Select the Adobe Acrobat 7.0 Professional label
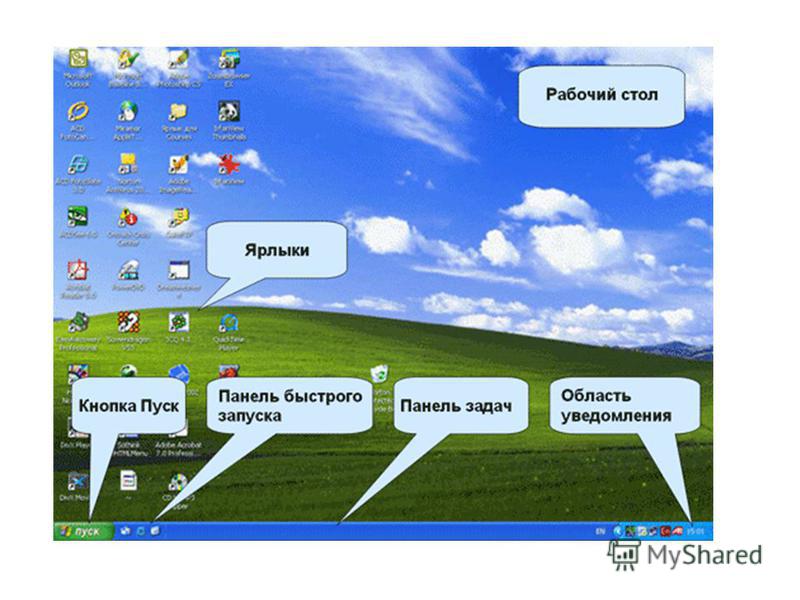This screenshot has width=800, height=600. click(178, 449)
